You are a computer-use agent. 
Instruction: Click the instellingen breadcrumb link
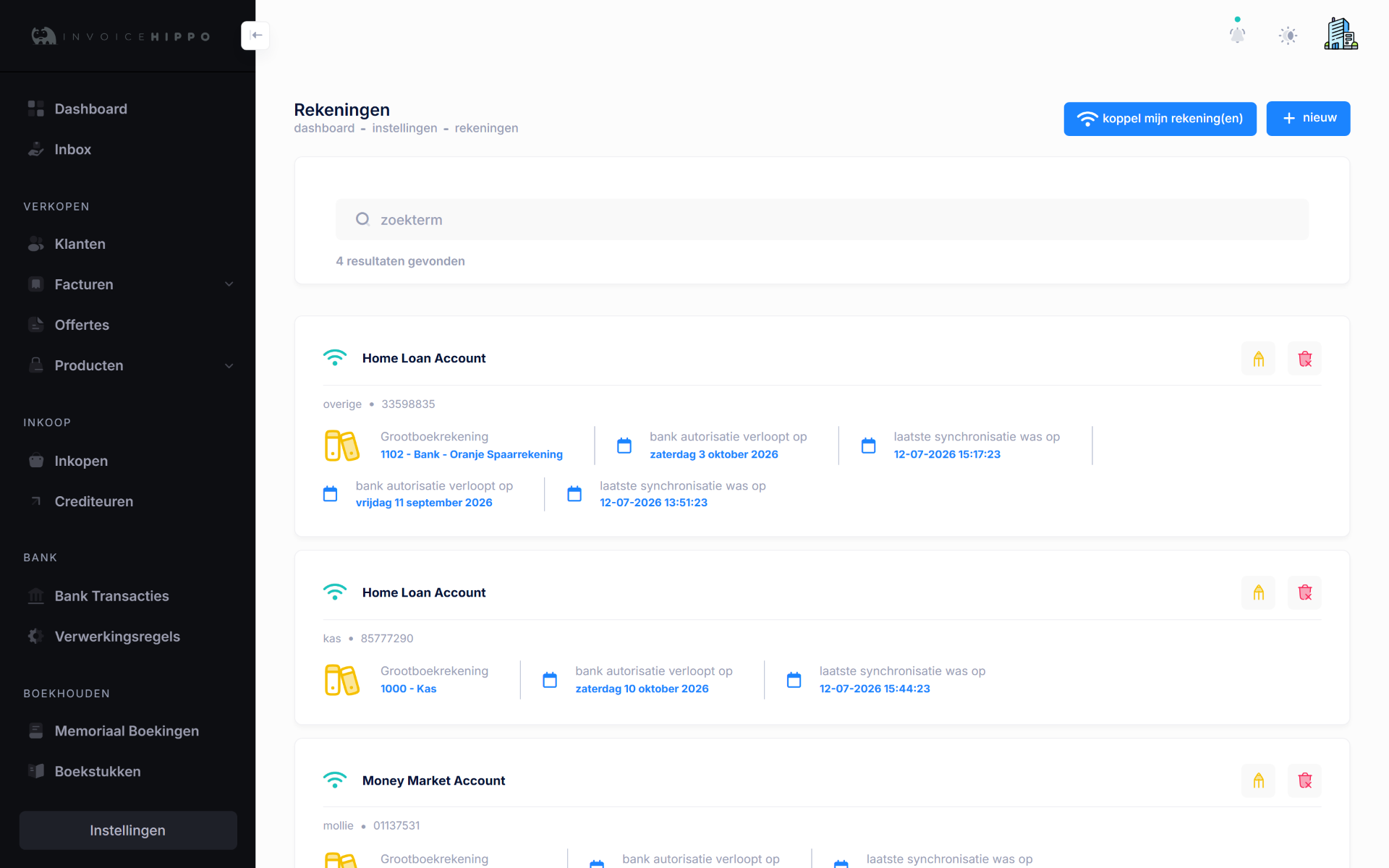click(x=404, y=128)
